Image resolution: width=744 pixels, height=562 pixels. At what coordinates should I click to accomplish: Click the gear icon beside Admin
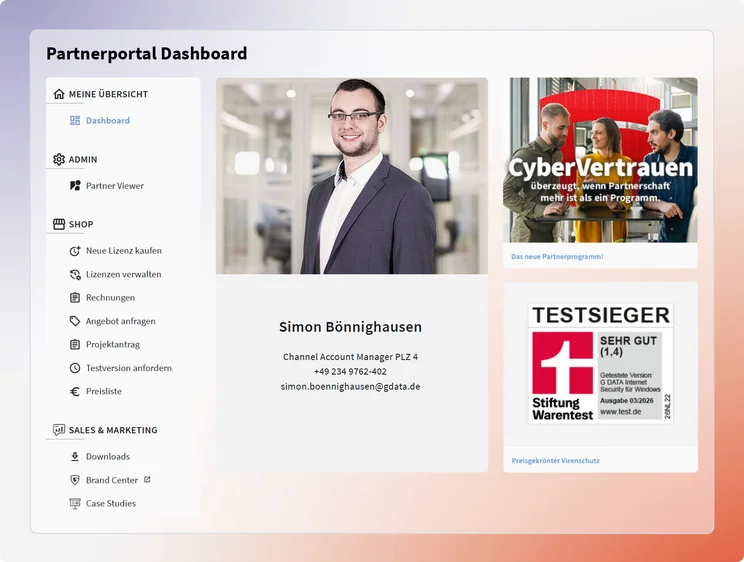click(x=59, y=159)
